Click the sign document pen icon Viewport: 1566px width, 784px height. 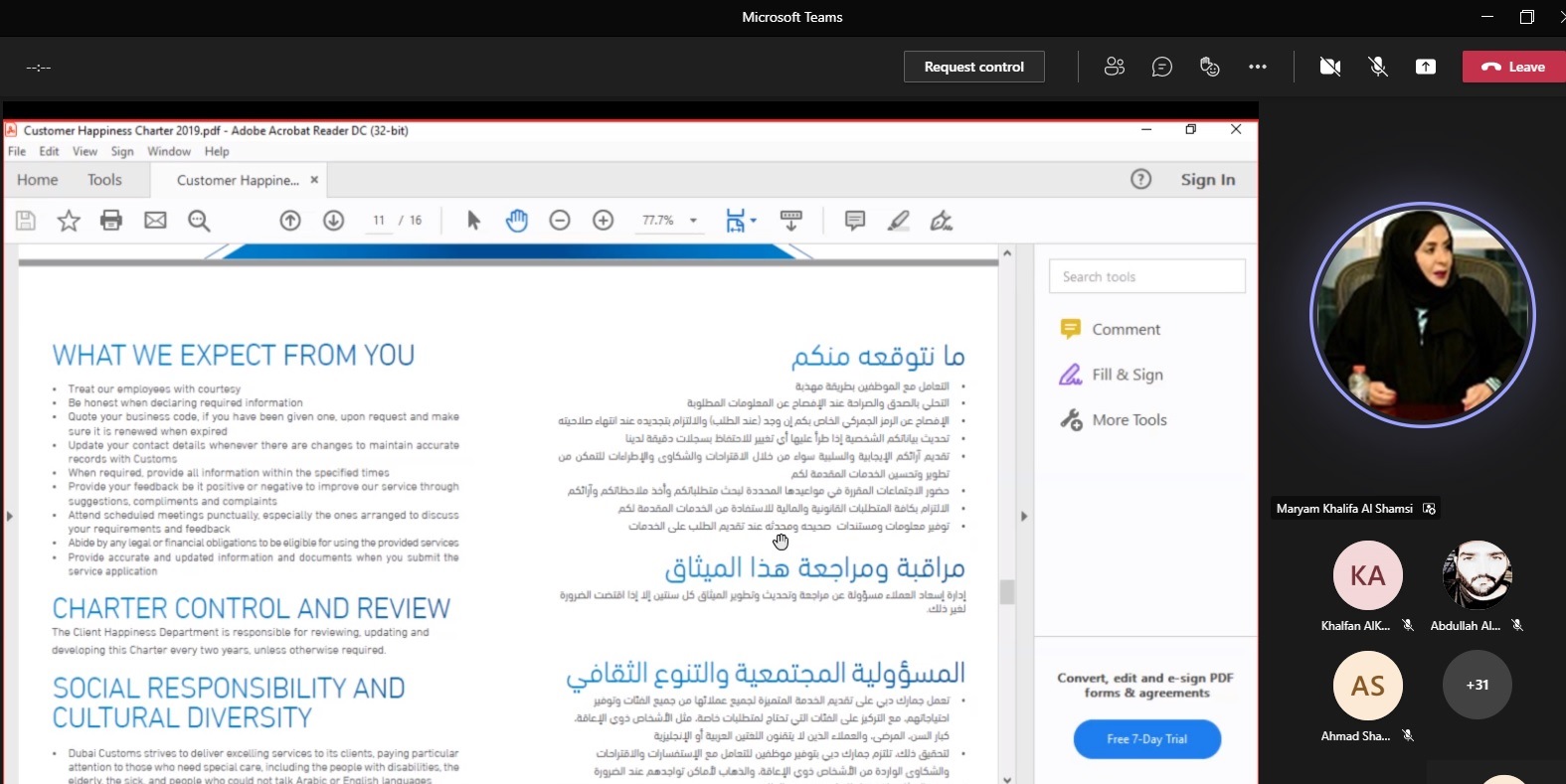942,221
